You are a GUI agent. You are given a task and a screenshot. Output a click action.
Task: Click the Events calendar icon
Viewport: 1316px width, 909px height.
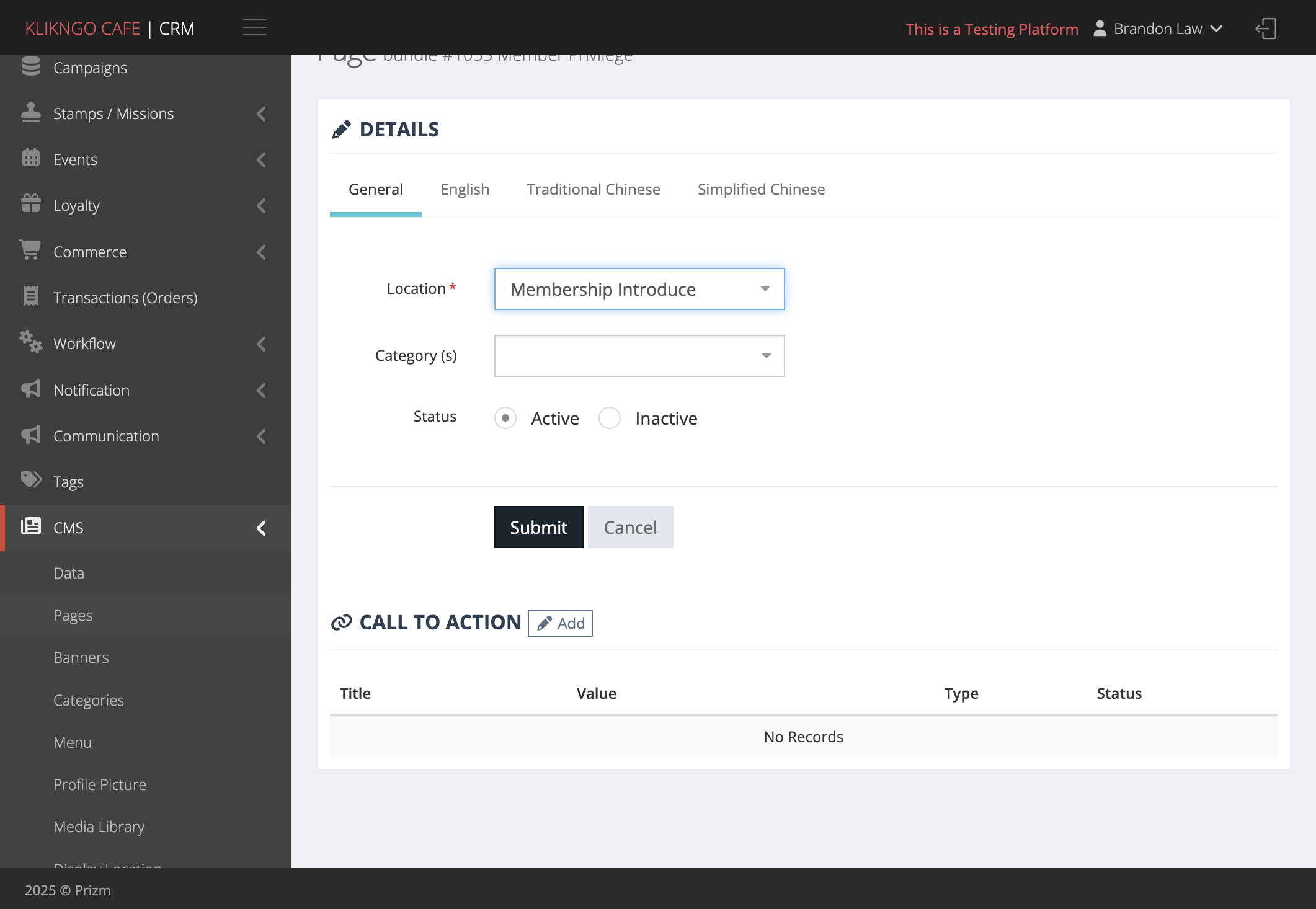click(31, 158)
